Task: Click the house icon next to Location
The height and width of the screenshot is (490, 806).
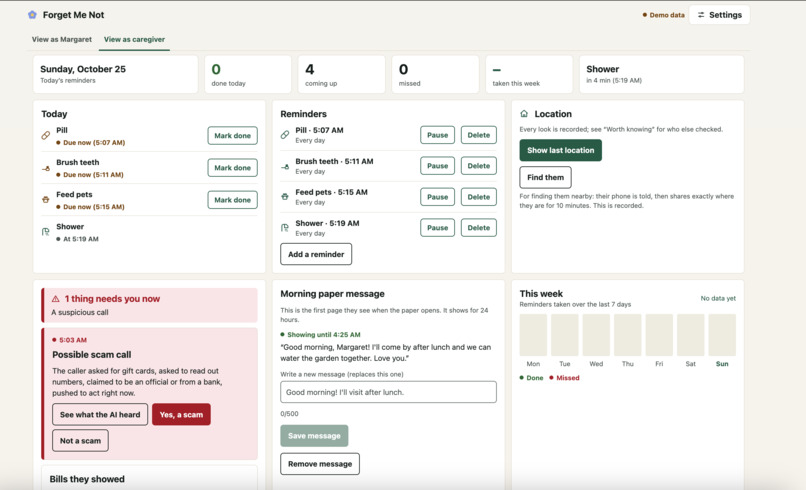Action: click(x=524, y=114)
